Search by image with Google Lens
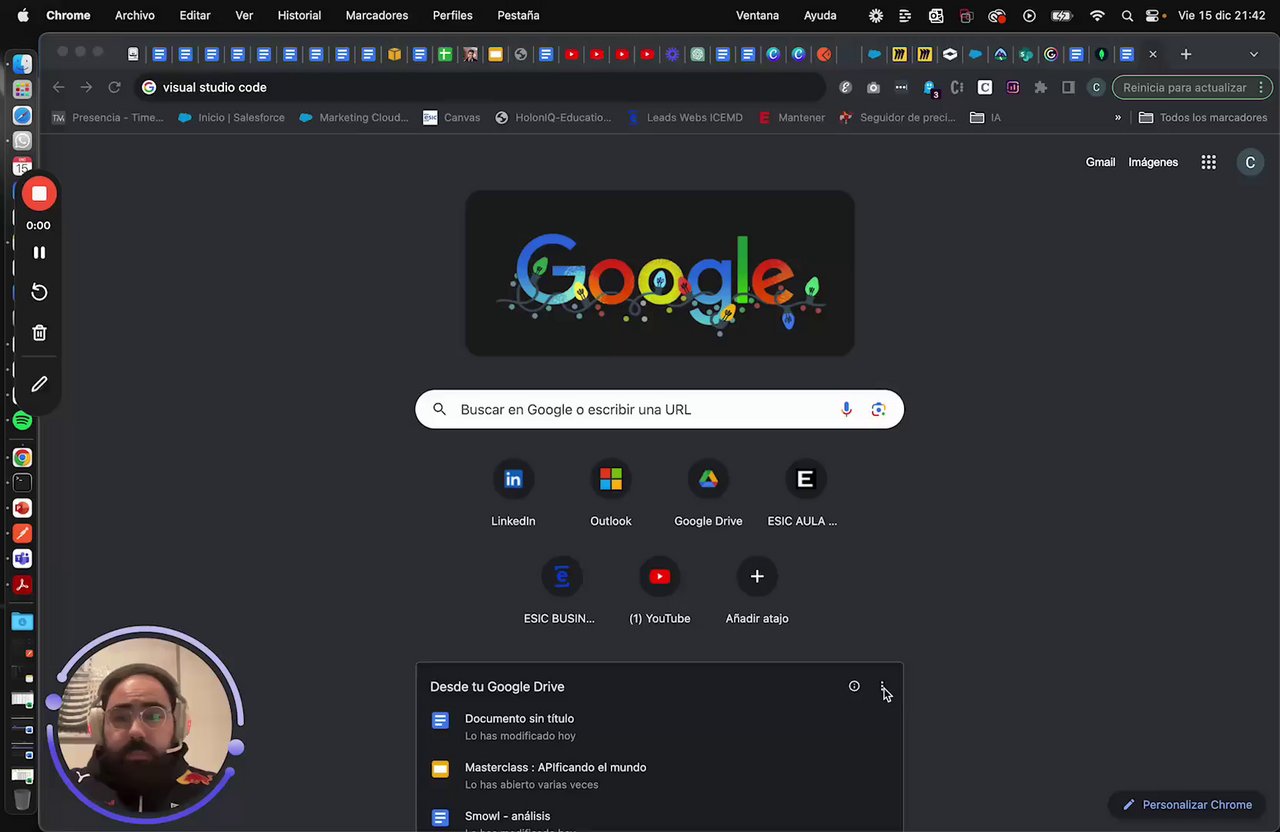This screenshot has width=1280, height=832. coord(878,409)
